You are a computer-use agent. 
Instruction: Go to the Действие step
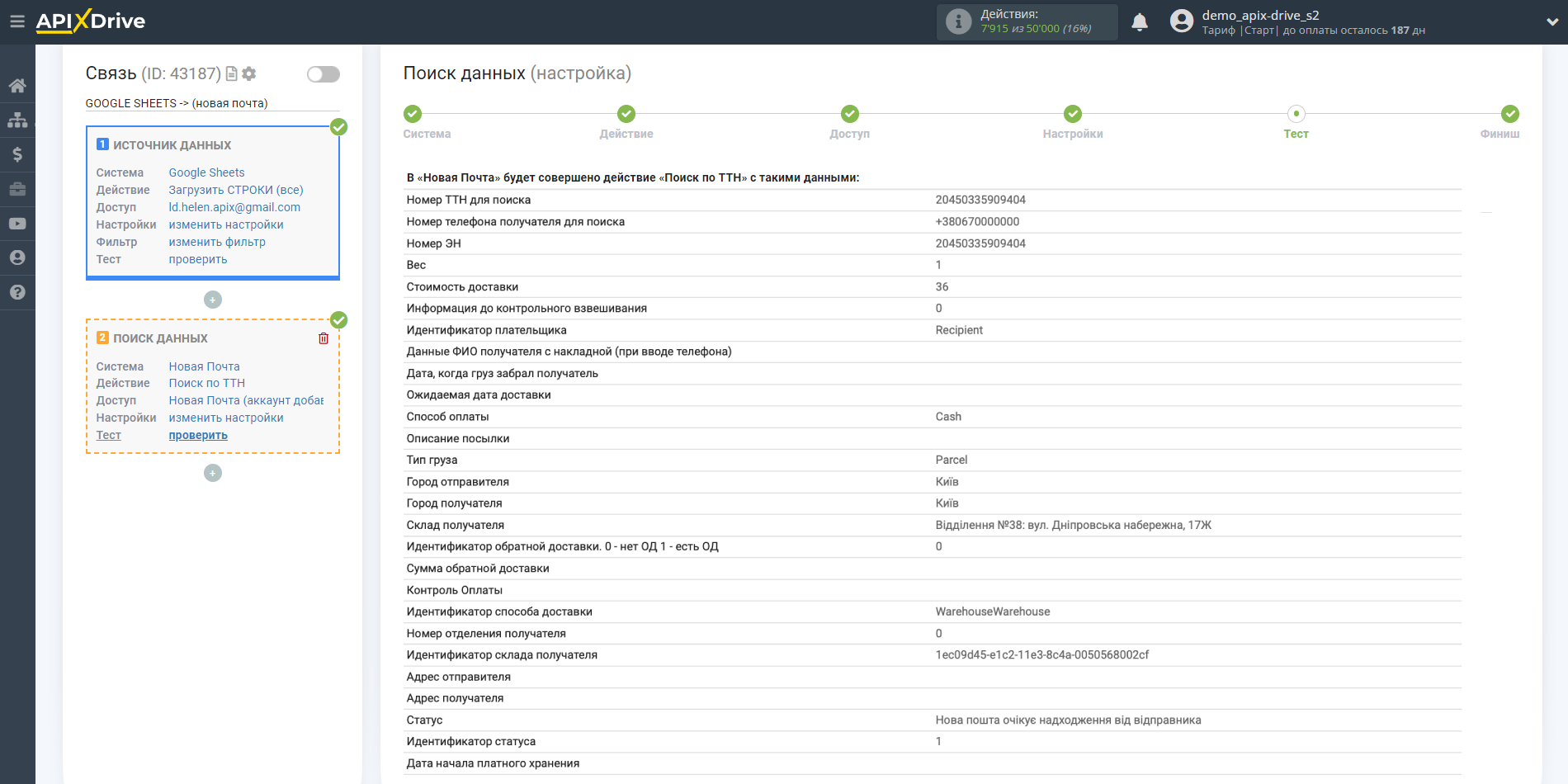(x=626, y=114)
